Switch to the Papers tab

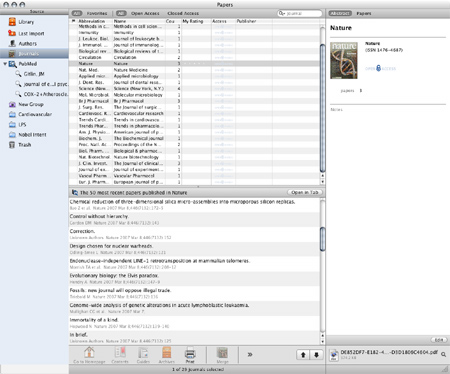[x=364, y=13]
